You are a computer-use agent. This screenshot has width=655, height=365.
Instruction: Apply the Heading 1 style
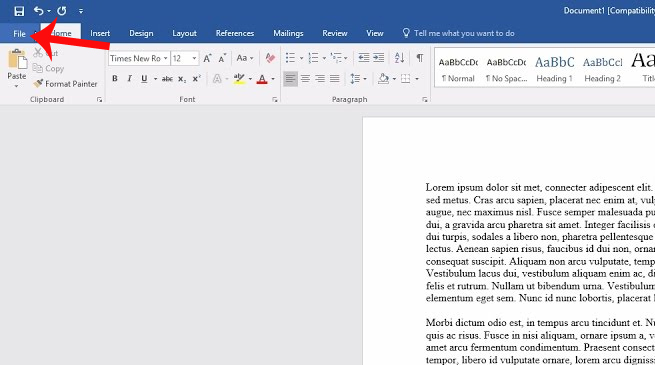click(554, 69)
